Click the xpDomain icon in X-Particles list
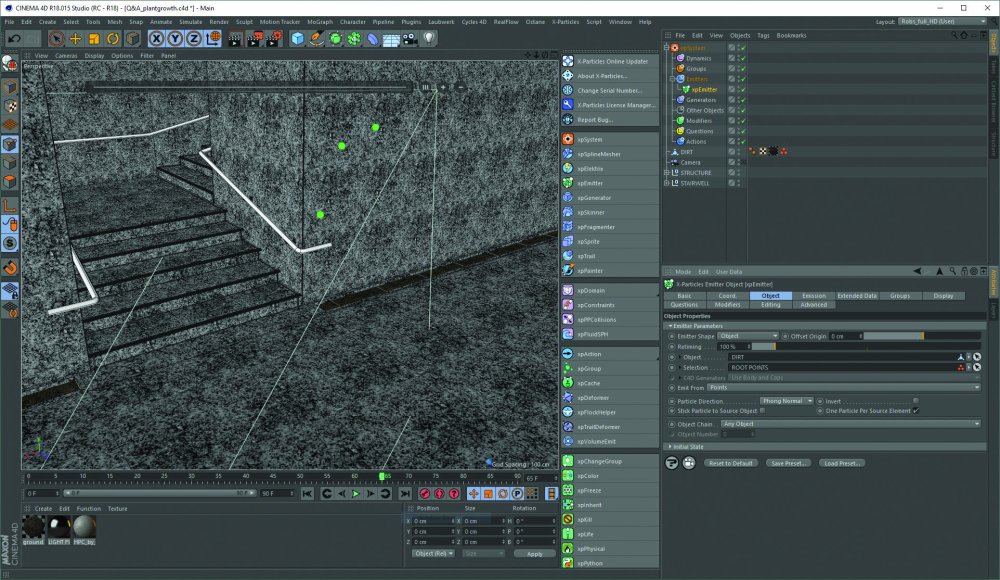 tap(568, 290)
